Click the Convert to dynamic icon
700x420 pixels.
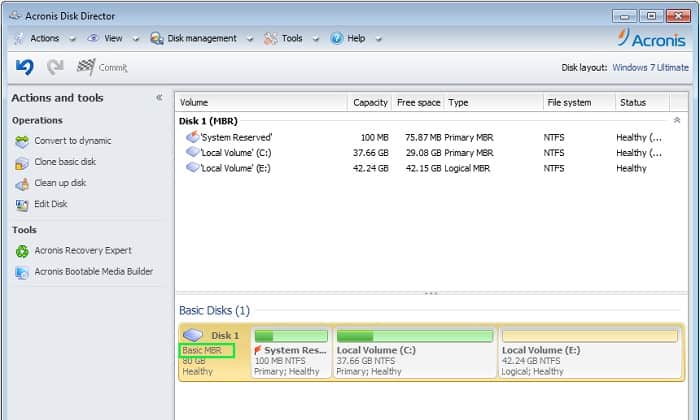point(22,141)
